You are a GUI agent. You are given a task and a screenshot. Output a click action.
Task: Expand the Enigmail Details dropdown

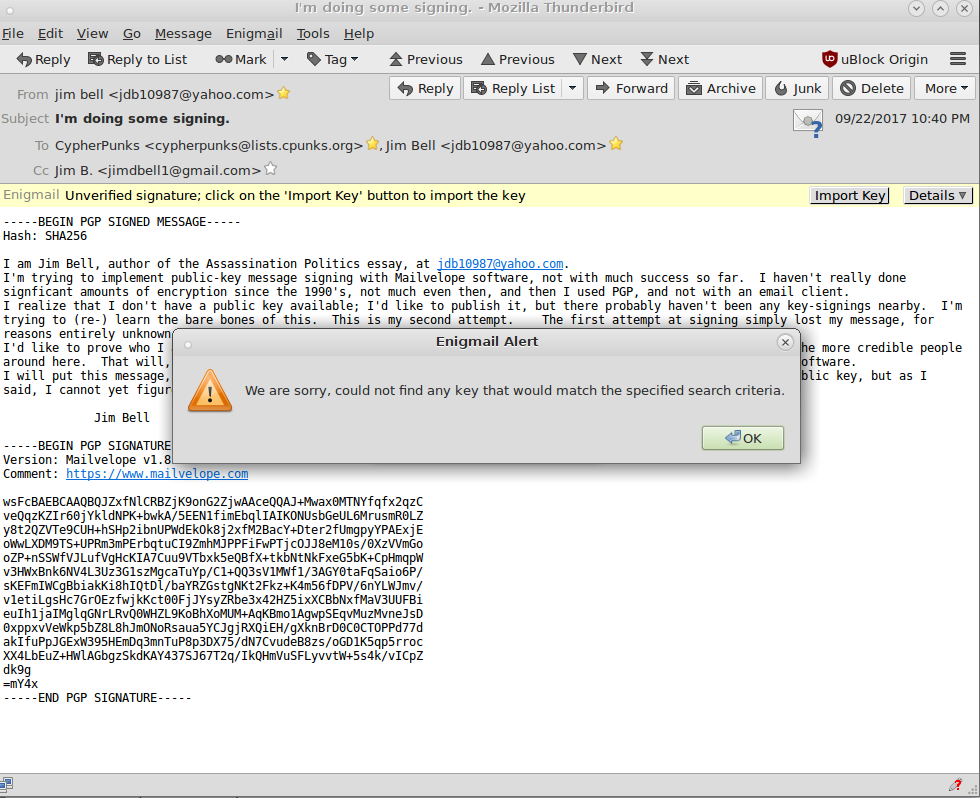click(937, 195)
